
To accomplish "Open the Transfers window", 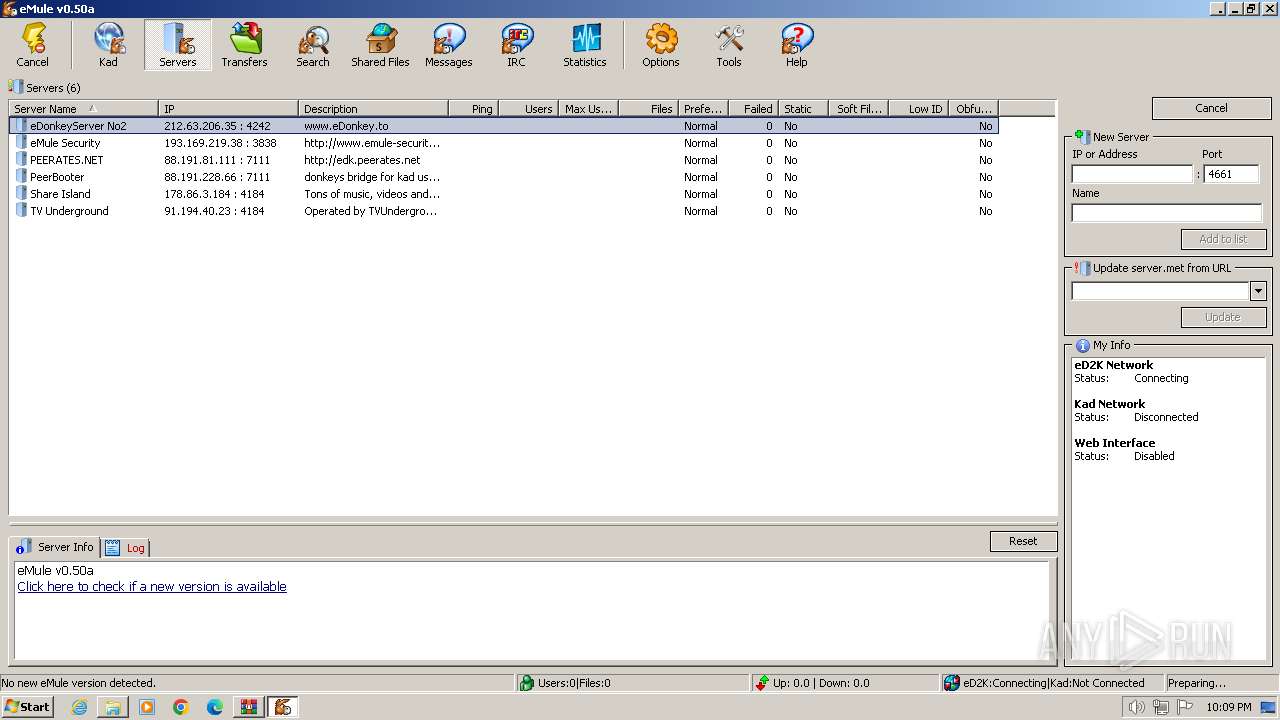I will point(245,45).
